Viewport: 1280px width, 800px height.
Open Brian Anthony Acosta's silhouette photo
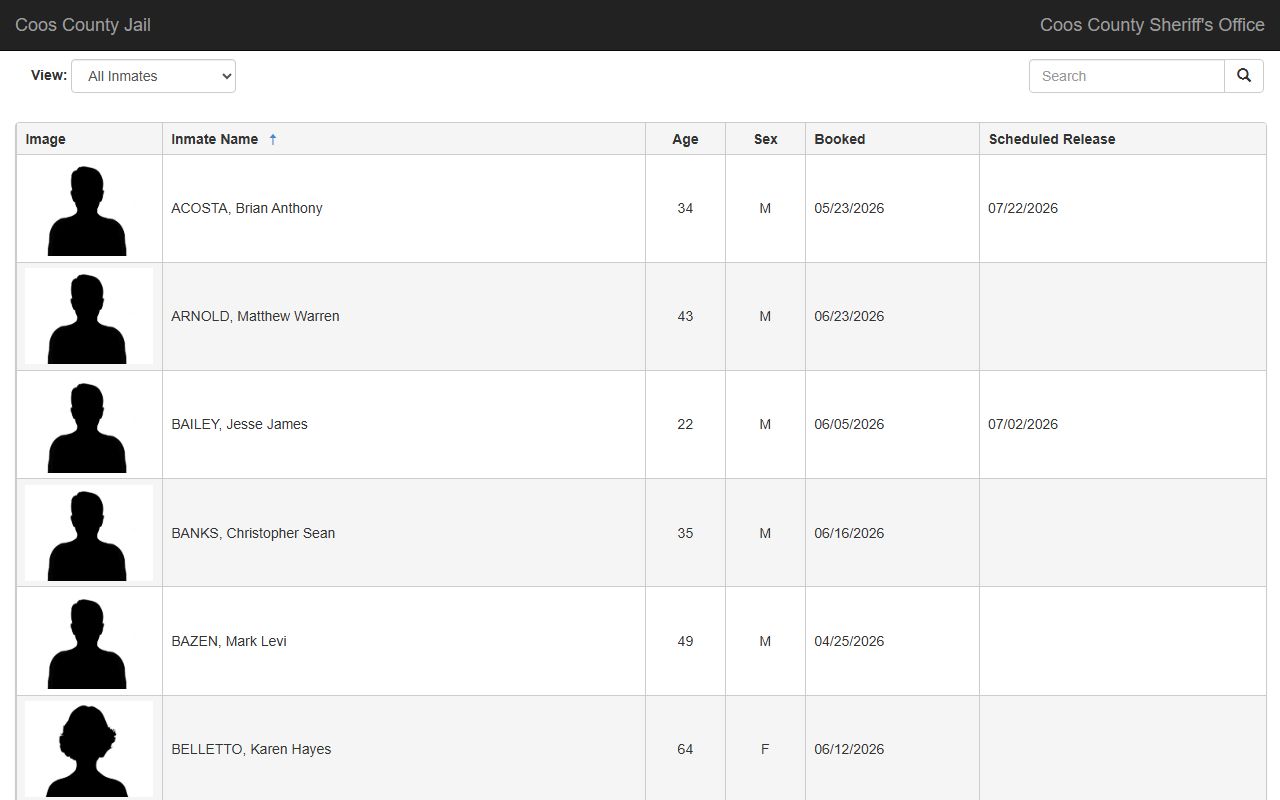coord(89,209)
